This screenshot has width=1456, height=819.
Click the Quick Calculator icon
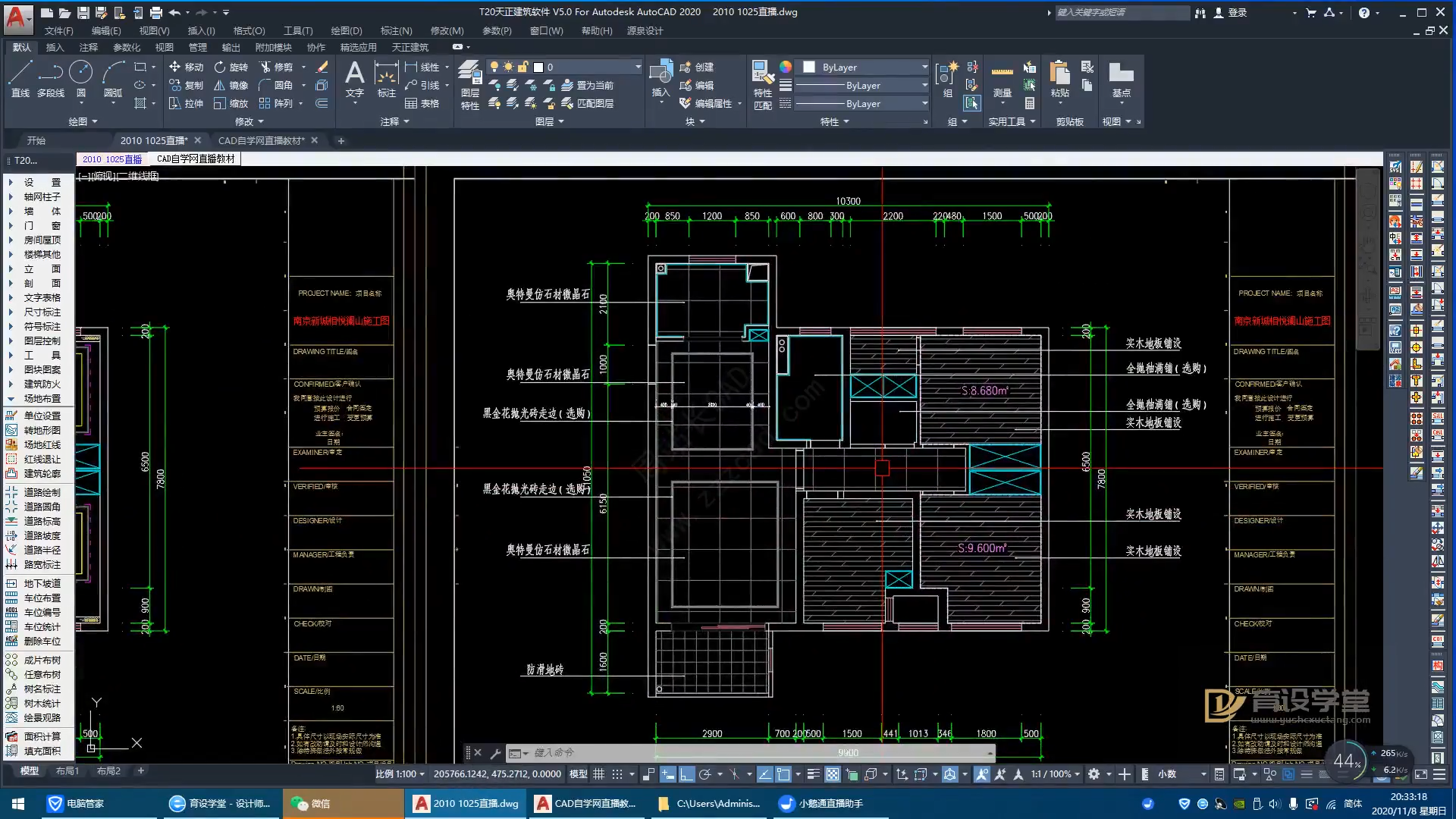1030,103
